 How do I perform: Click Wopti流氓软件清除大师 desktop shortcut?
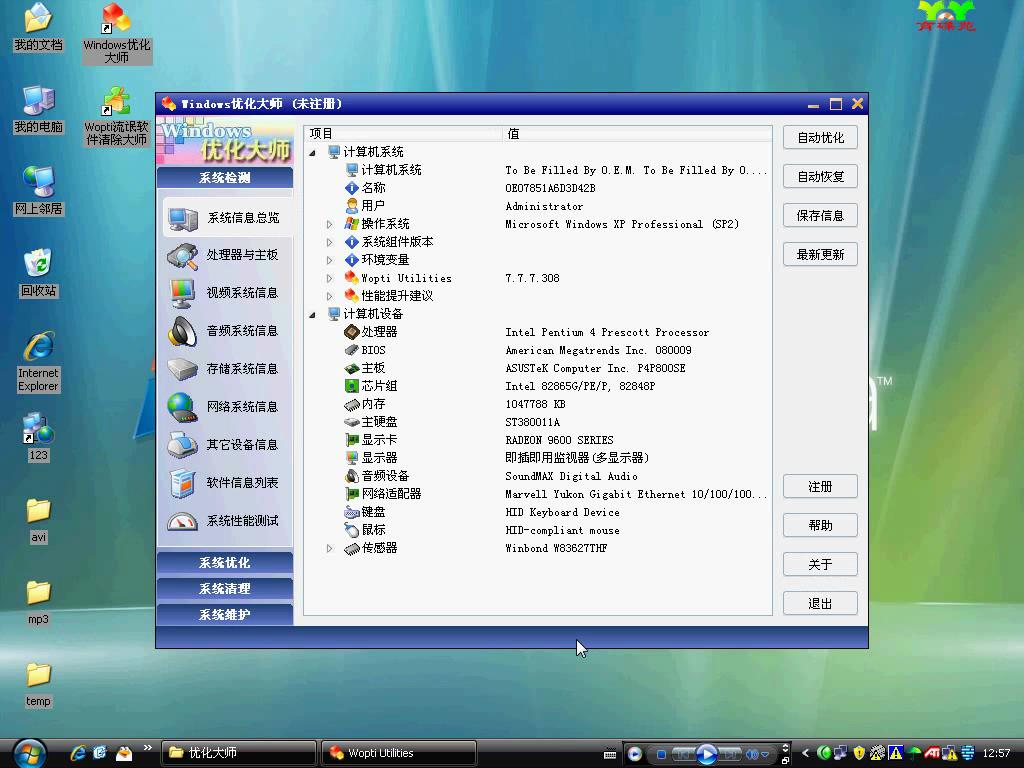(x=117, y=116)
